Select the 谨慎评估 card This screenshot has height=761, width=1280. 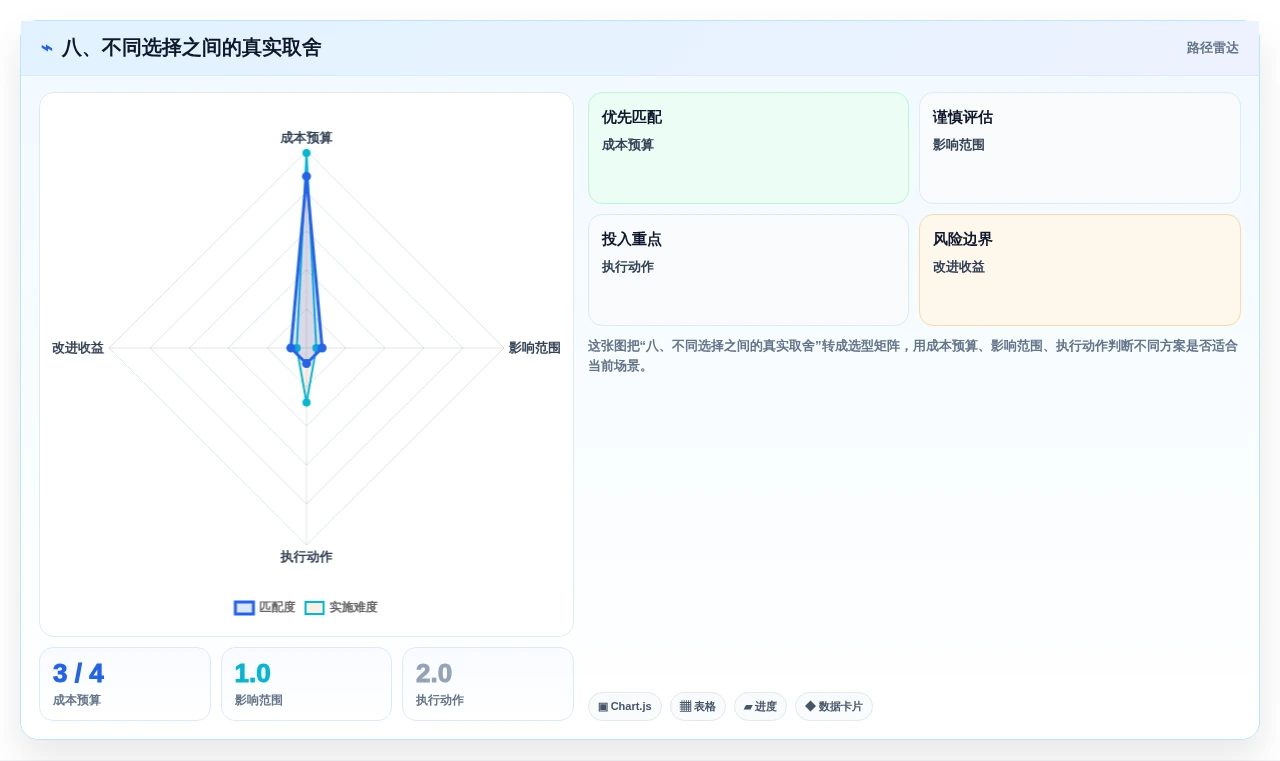[x=1080, y=148]
